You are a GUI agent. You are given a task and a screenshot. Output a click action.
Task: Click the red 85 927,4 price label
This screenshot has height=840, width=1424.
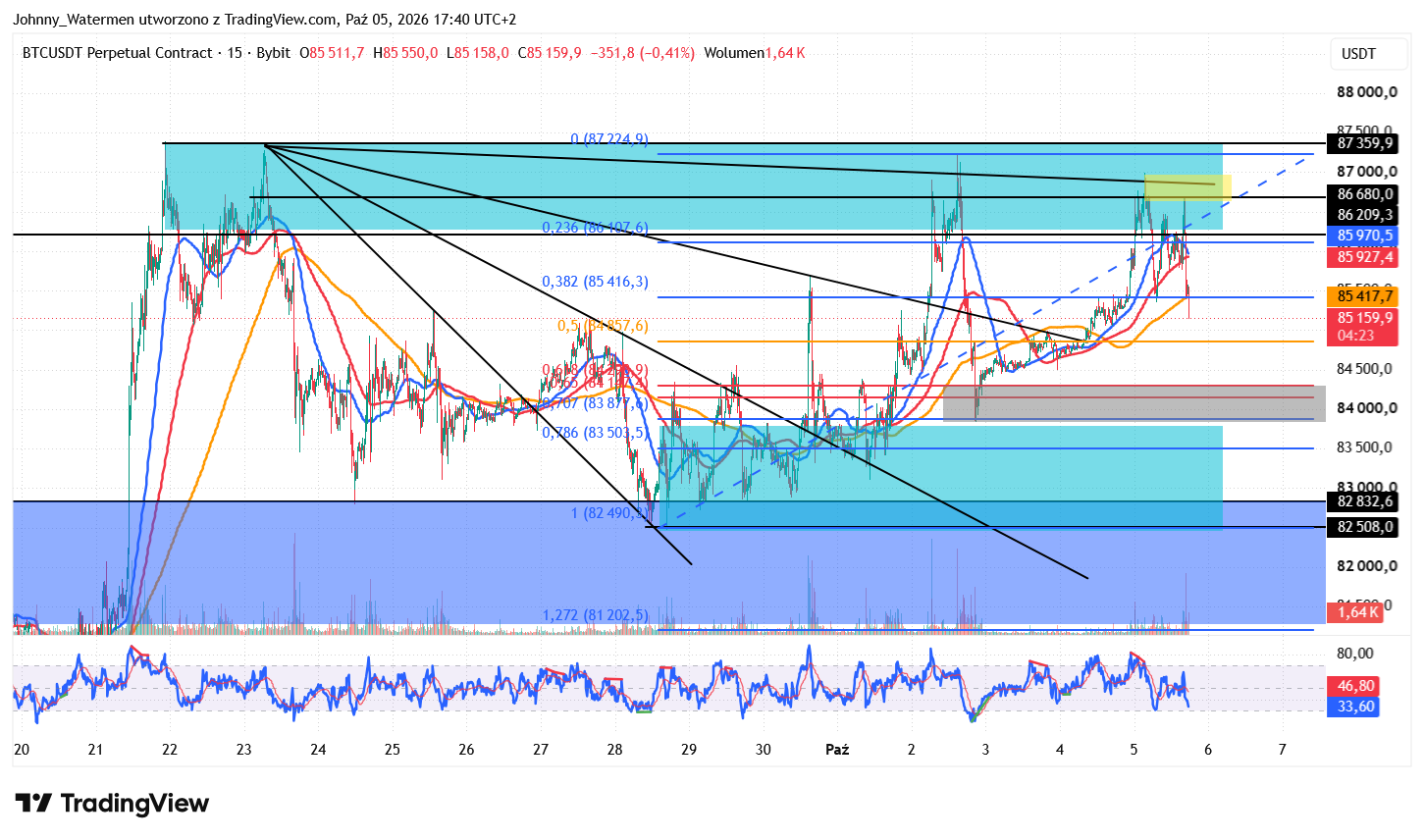click(1364, 257)
